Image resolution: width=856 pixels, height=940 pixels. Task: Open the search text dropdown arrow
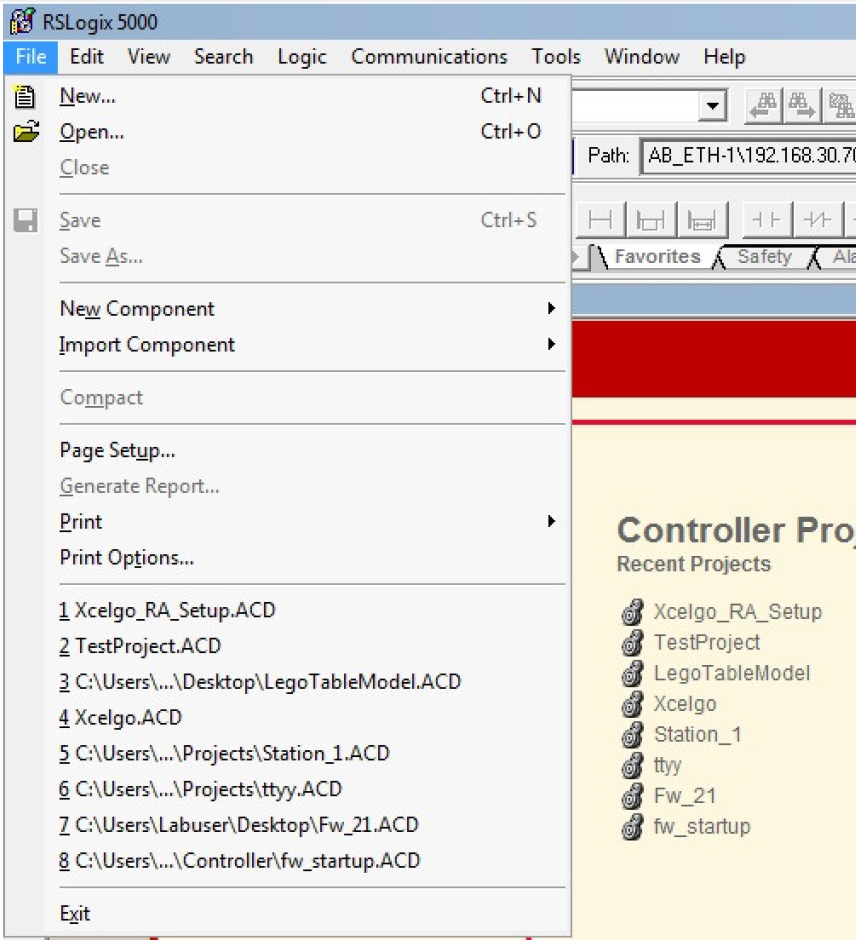(x=713, y=105)
